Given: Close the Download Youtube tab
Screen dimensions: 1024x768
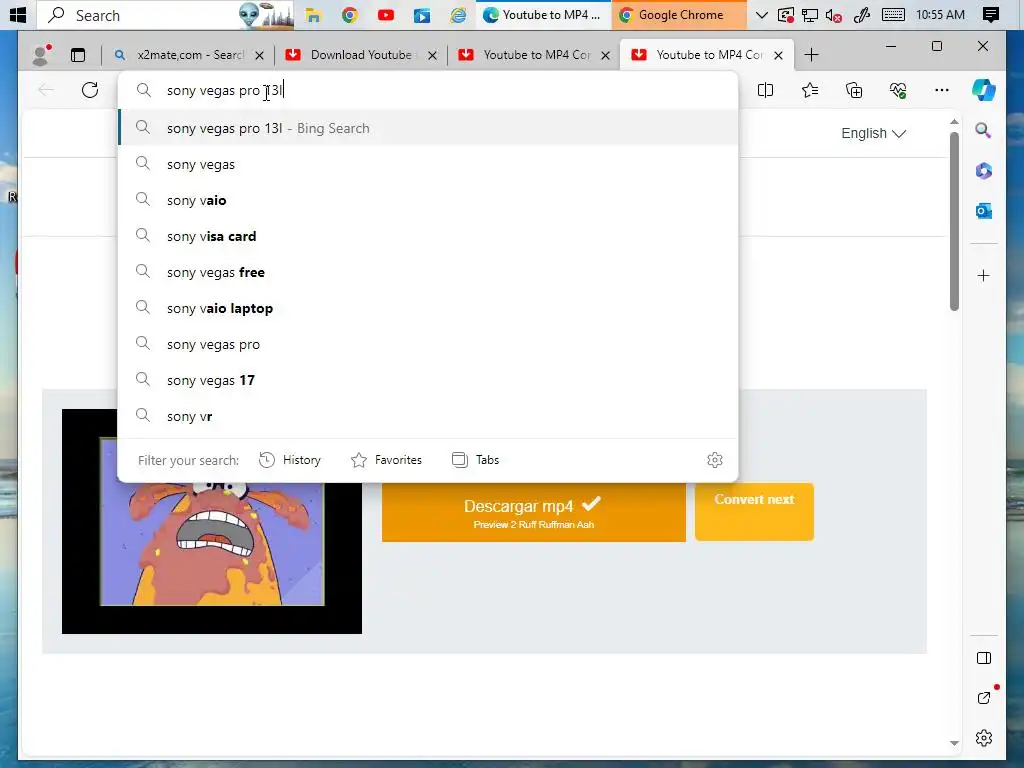Looking at the screenshot, I should click(432, 56).
